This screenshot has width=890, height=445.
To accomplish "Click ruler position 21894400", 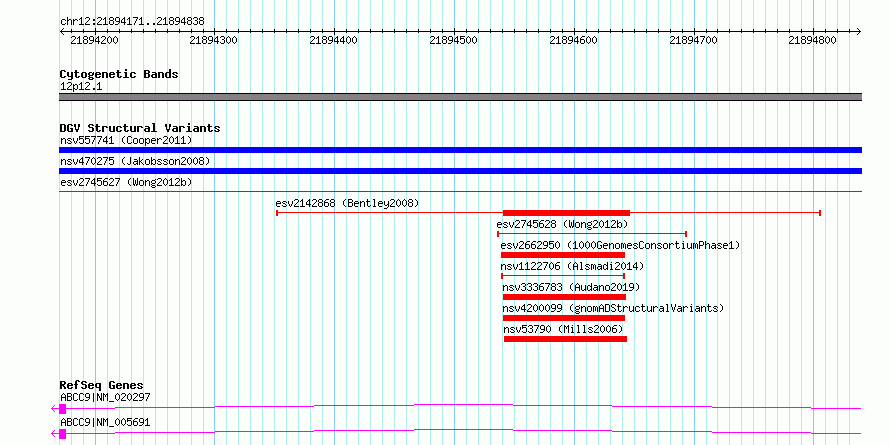I will [x=334, y=40].
